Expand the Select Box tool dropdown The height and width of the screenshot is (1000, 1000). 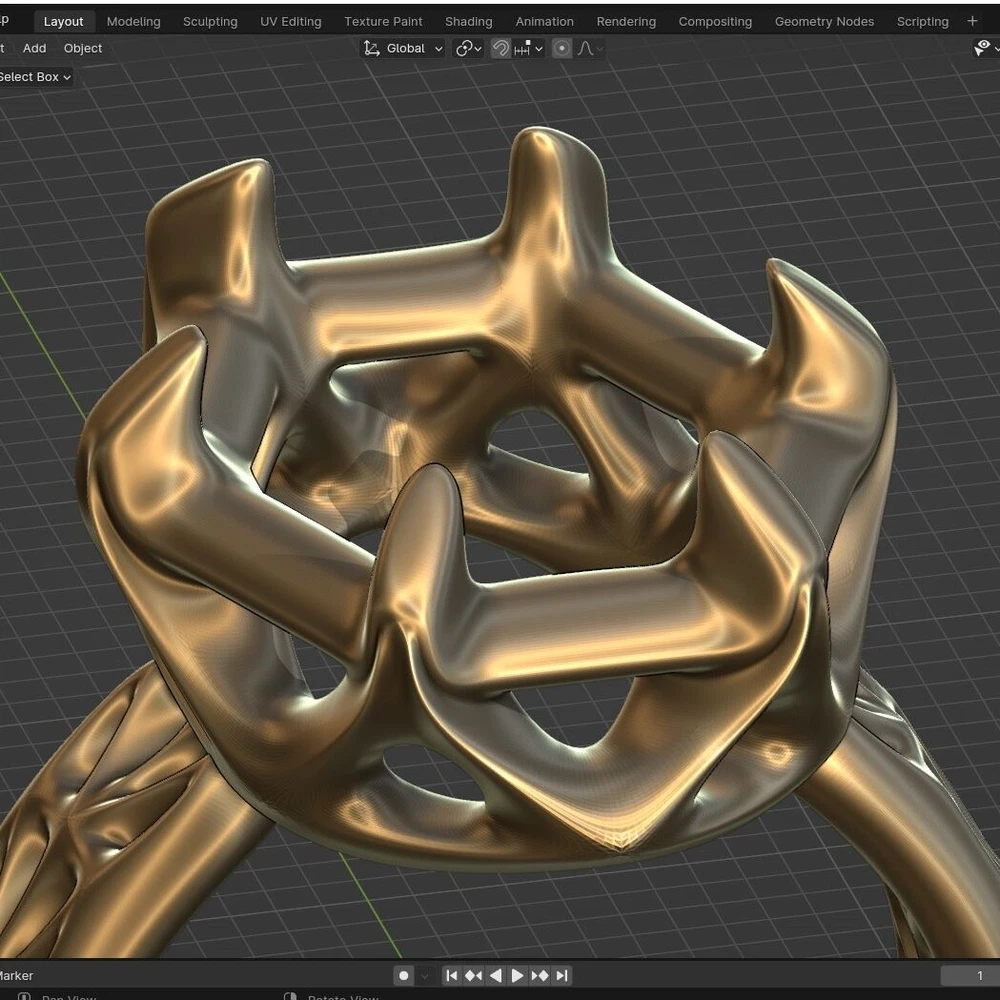click(36, 77)
